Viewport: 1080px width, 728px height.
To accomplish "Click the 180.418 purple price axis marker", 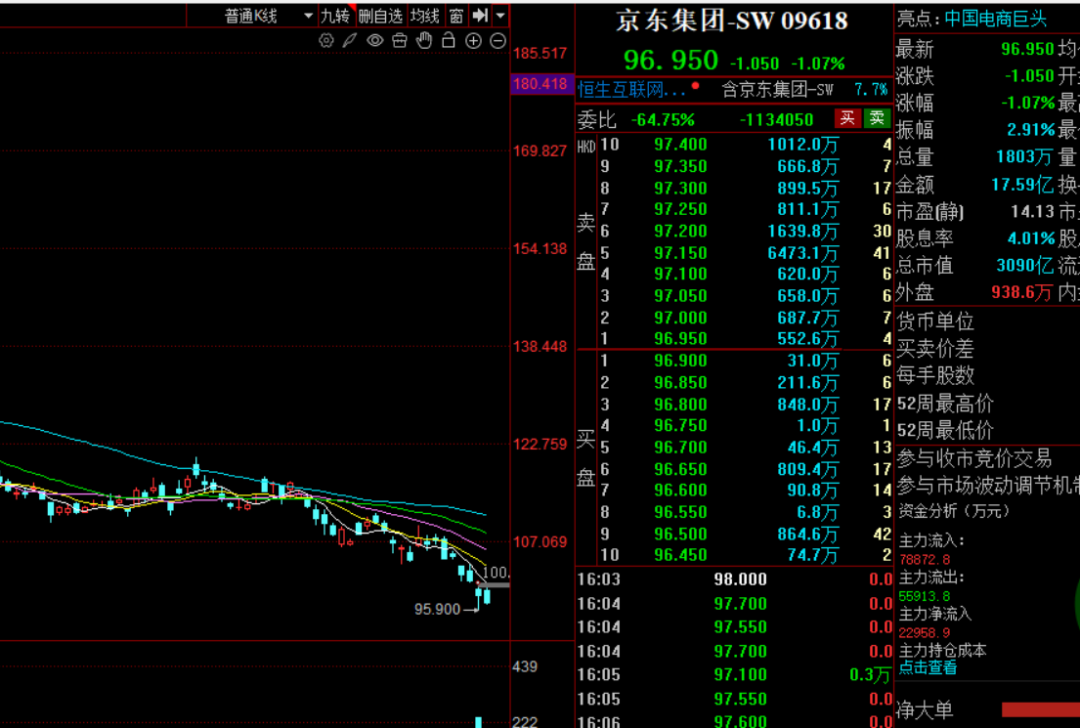I will (x=541, y=84).
